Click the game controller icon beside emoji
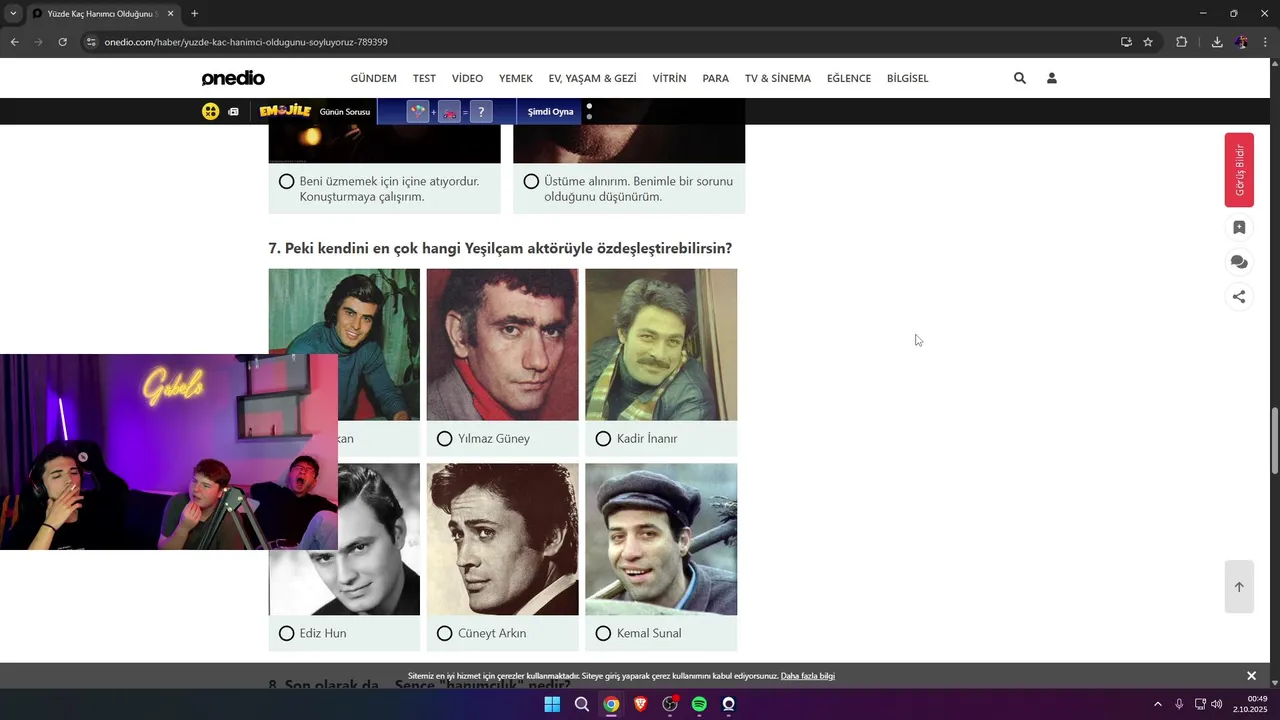This screenshot has height=720, width=1280. (x=234, y=112)
